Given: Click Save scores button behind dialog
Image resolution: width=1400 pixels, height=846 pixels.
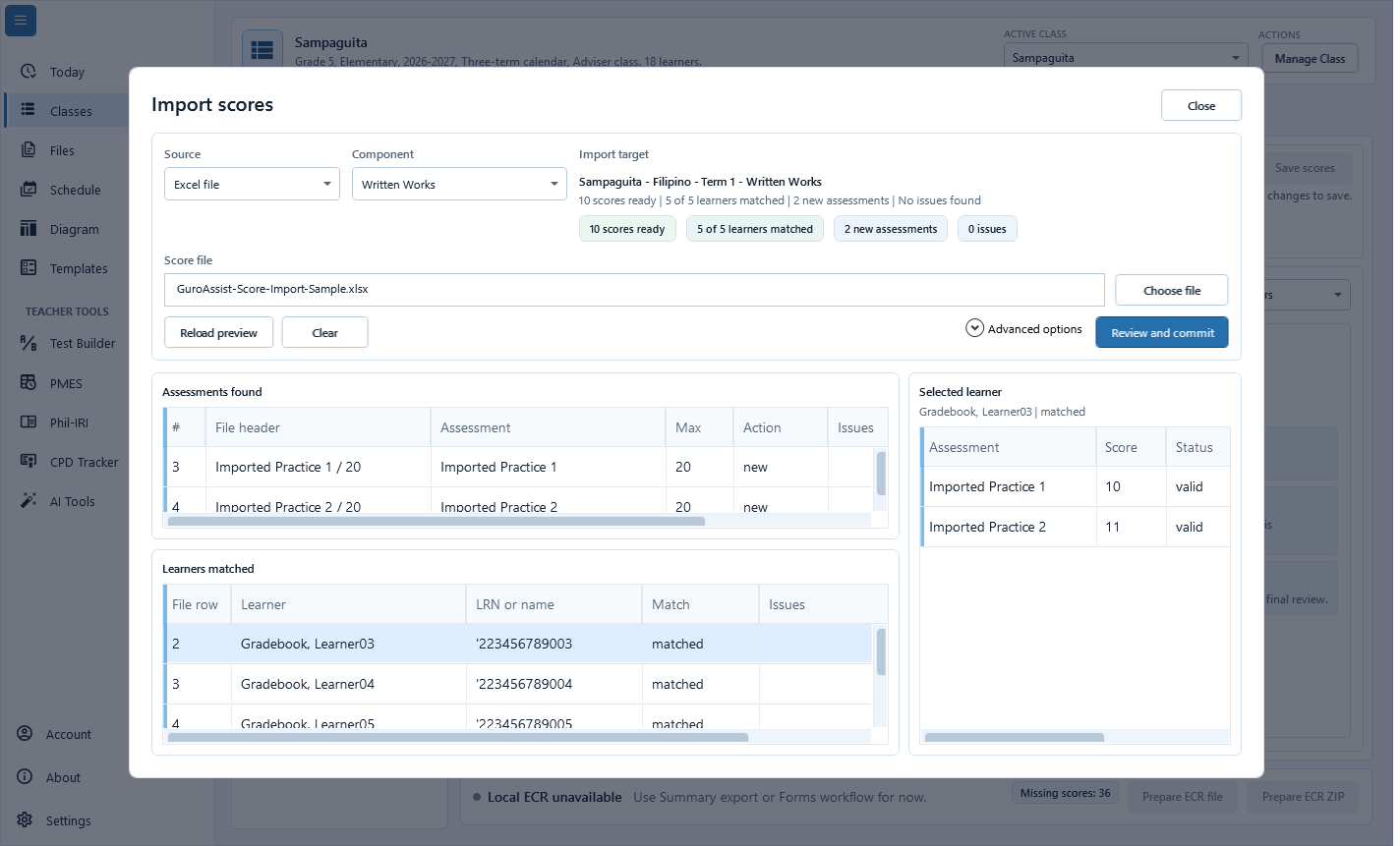Looking at the screenshot, I should click(1305, 168).
